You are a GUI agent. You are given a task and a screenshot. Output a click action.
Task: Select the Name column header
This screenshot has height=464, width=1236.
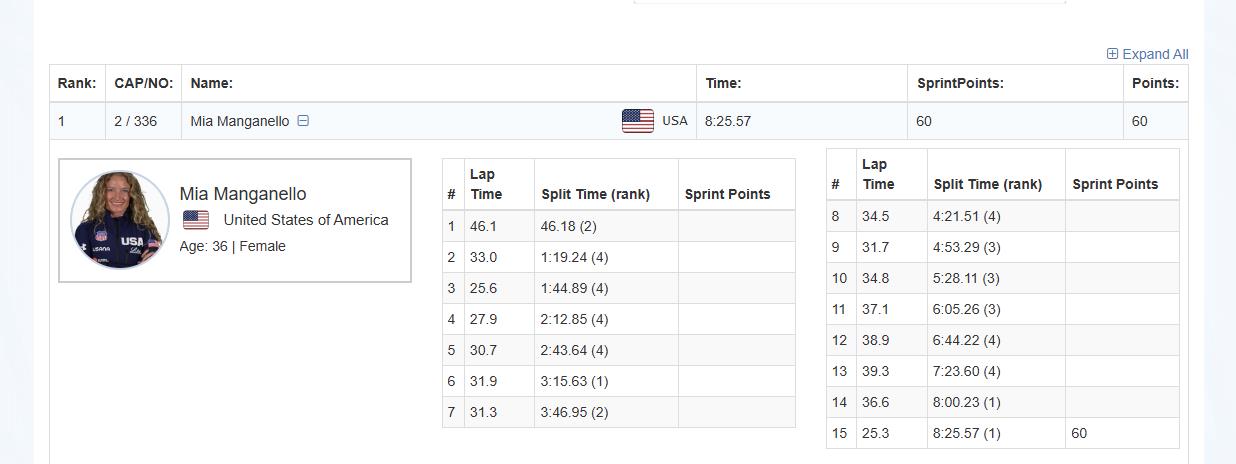211,84
